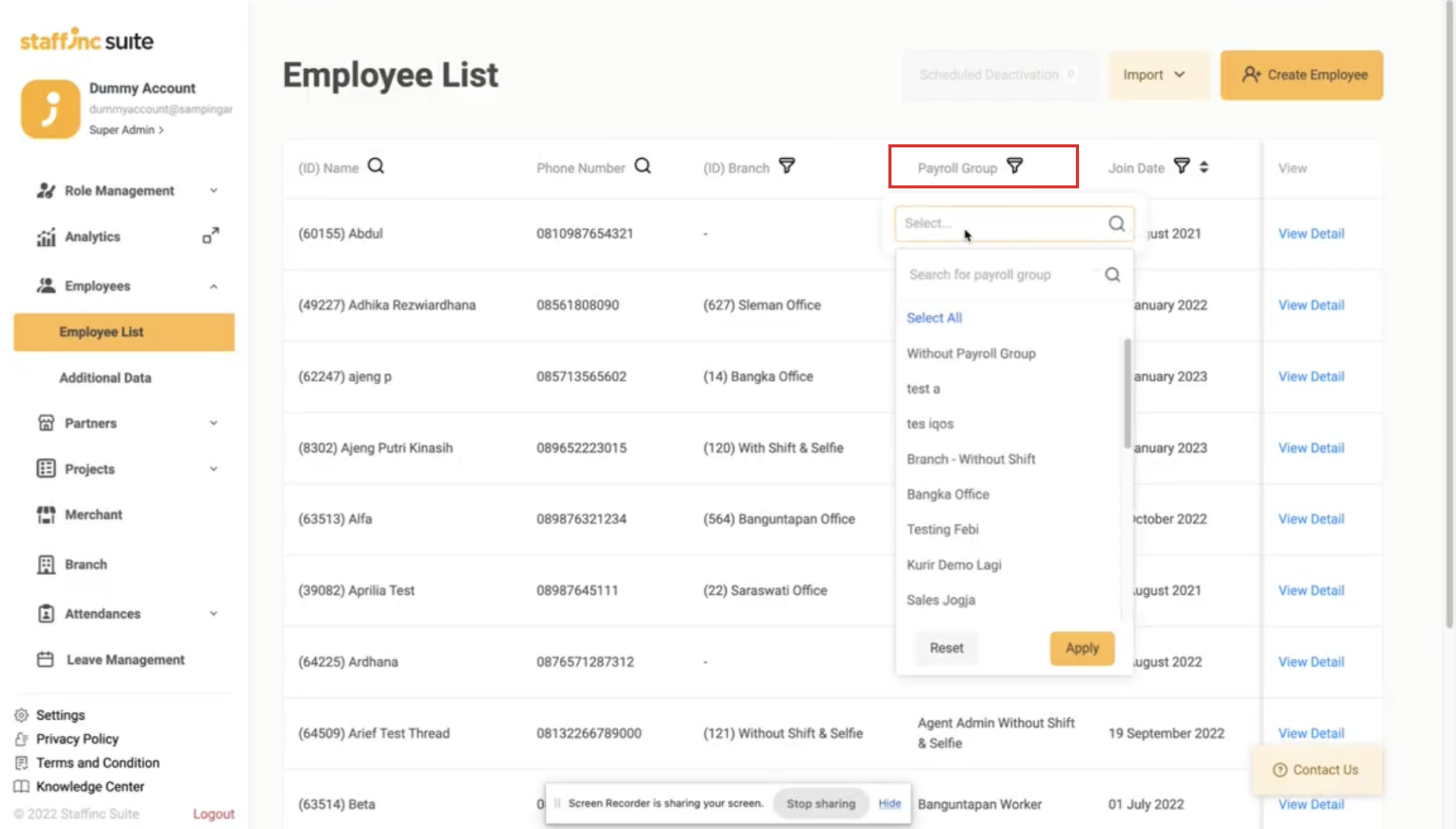
Task: Click the Projects list icon
Action: pyautogui.click(x=46, y=469)
